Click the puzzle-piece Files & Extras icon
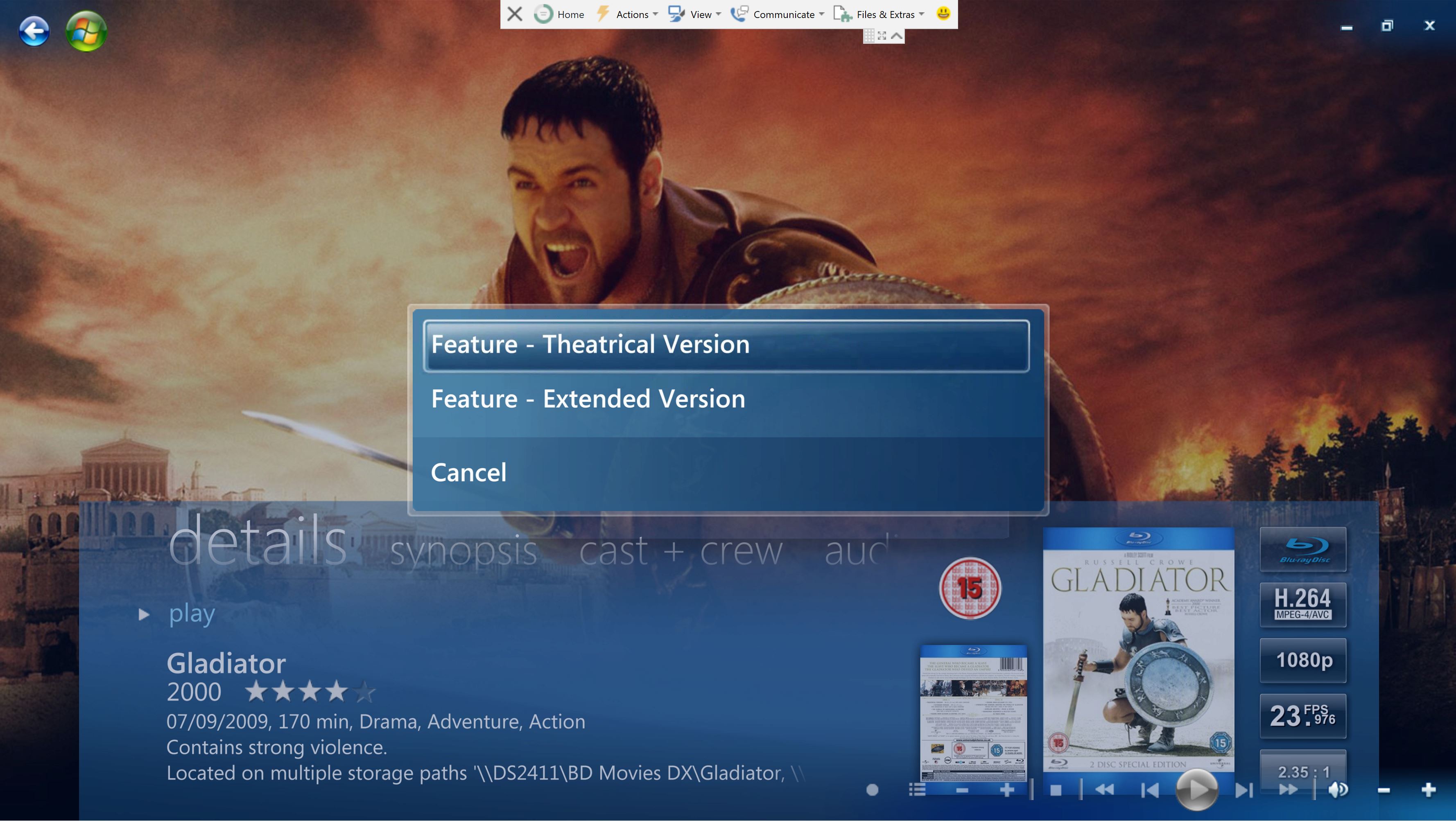 [842, 14]
